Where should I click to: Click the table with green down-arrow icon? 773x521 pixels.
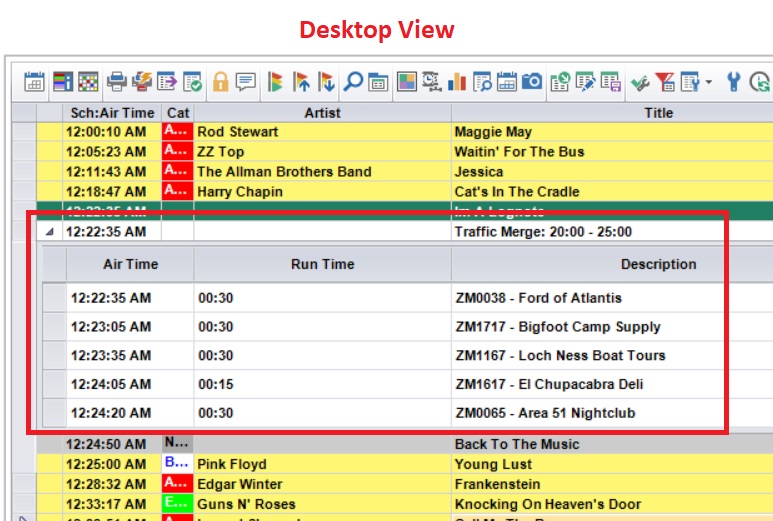coord(560,82)
